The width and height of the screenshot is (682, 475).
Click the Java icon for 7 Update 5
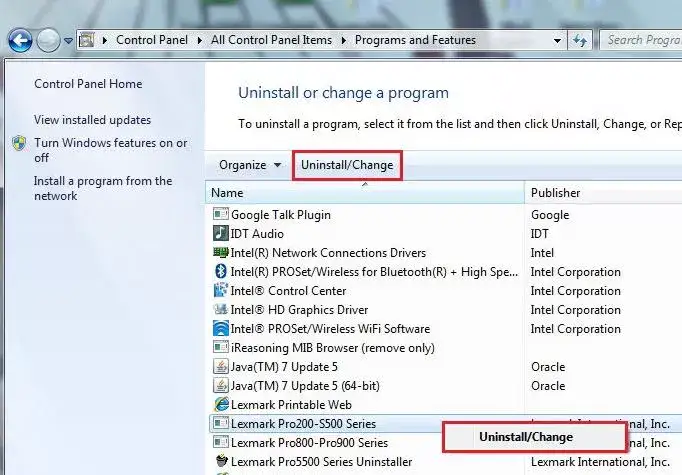[x=221, y=366]
